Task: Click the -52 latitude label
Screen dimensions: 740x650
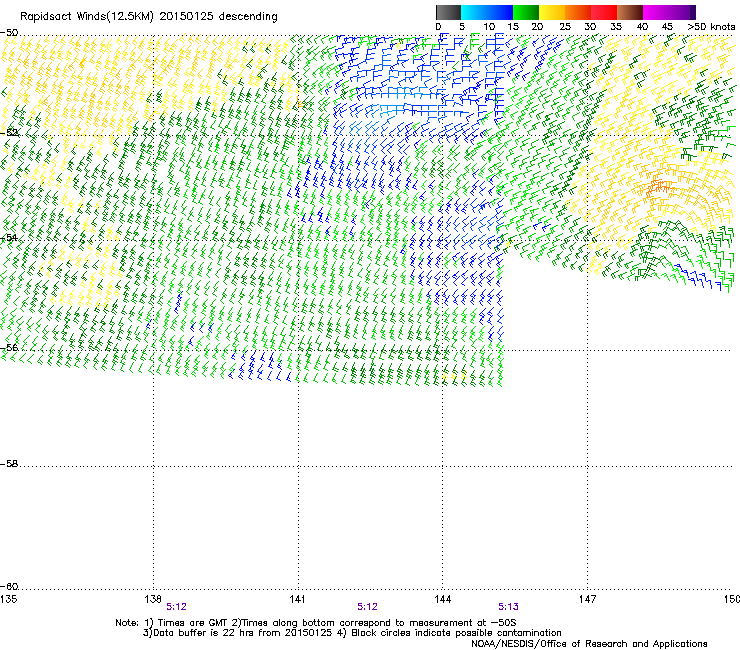Action: [9, 132]
